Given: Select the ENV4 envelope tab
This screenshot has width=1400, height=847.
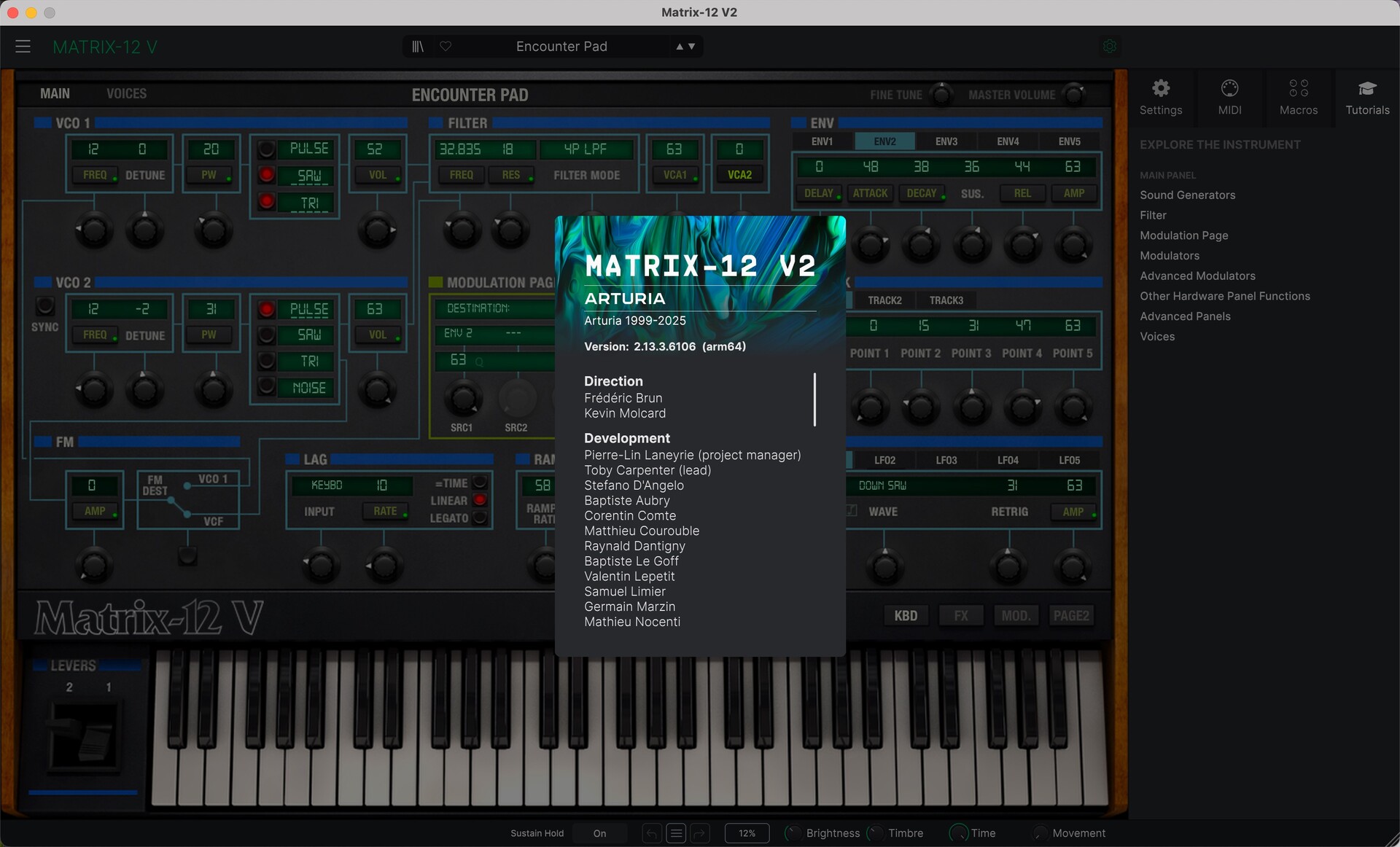Looking at the screenshot, I should tap(1008, 141).
